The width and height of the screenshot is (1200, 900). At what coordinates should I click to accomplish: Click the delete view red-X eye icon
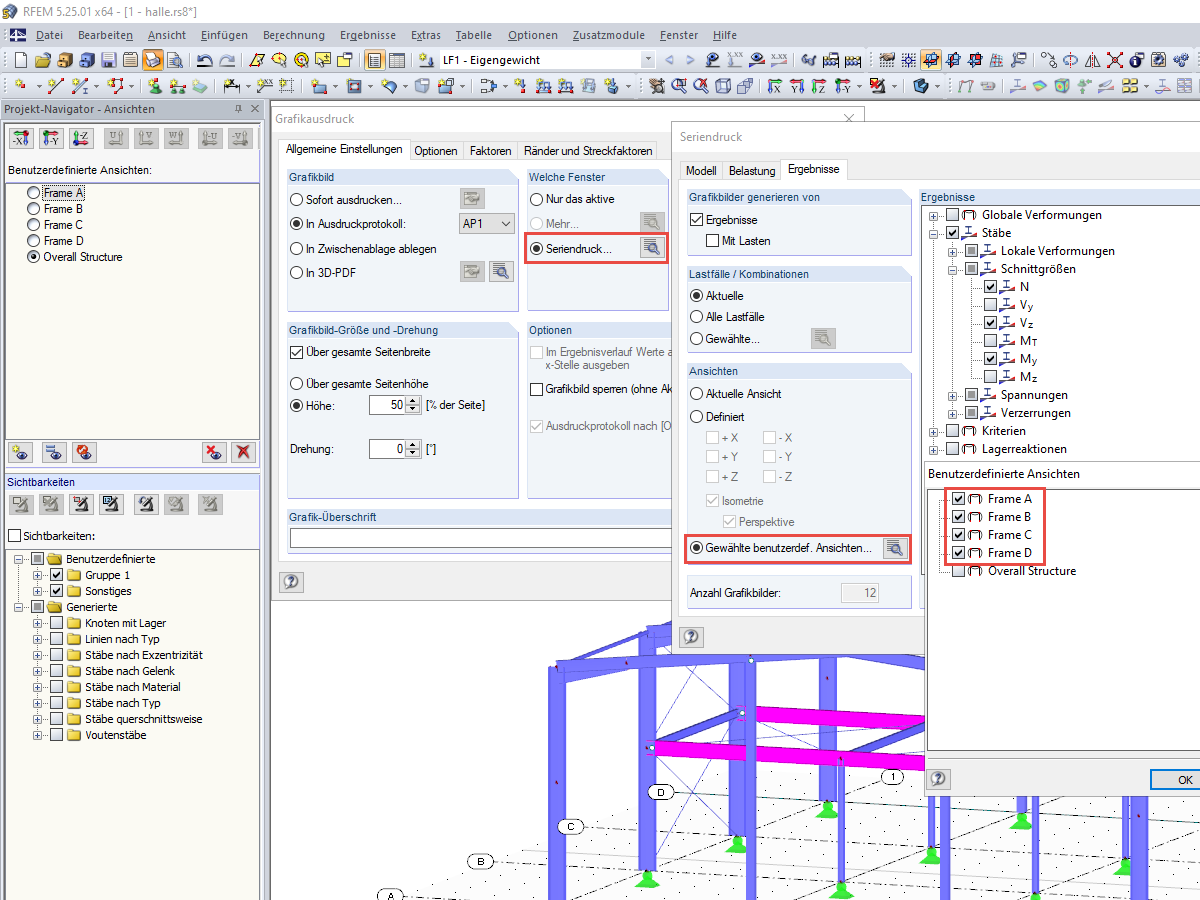point(213,452)
